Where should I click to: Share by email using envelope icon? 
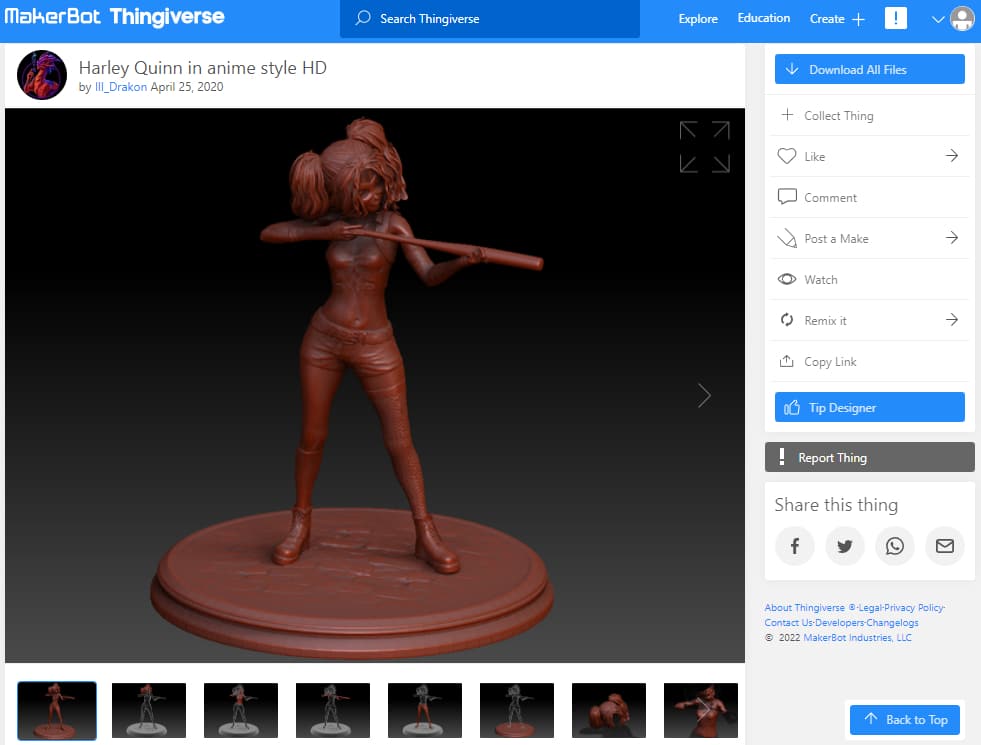pos(945,546)
